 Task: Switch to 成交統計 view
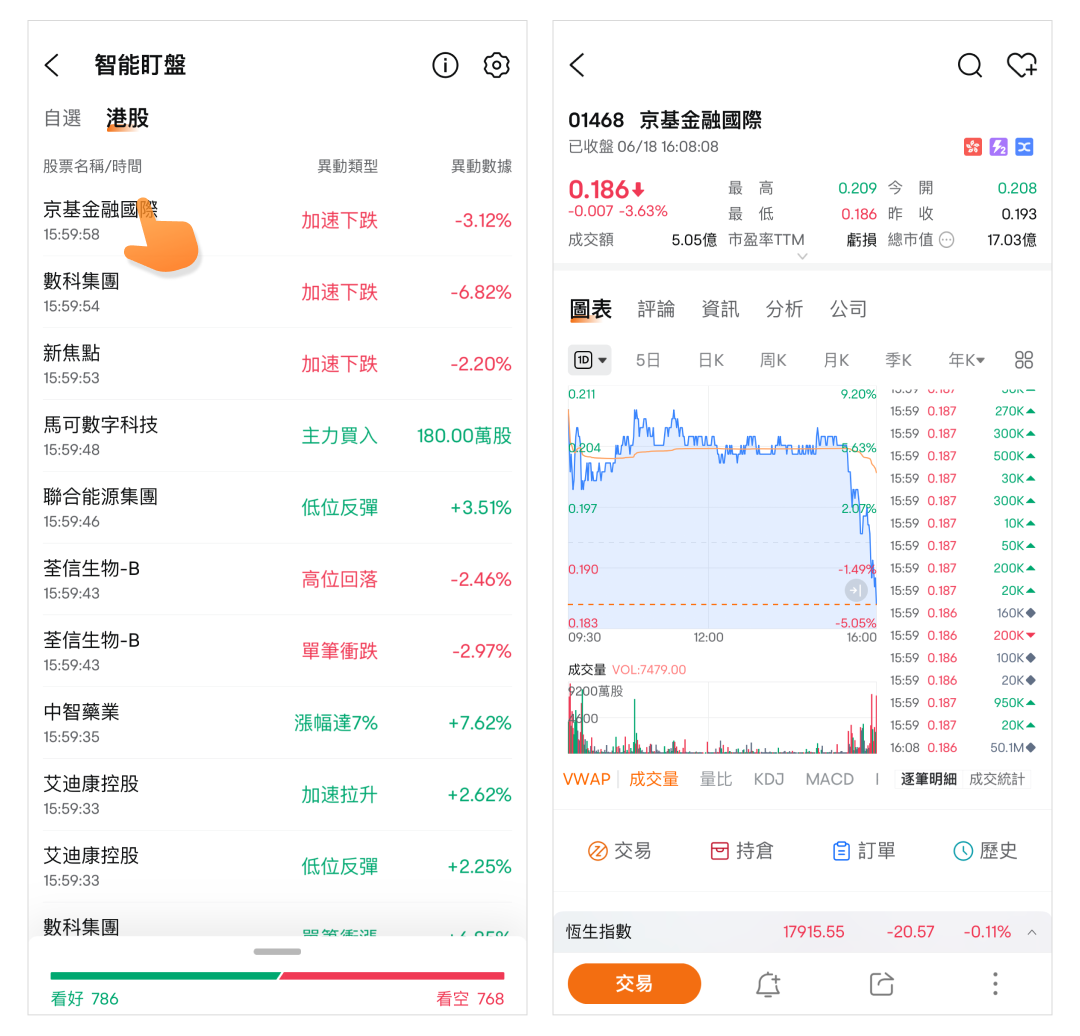[x=996, y=779]
